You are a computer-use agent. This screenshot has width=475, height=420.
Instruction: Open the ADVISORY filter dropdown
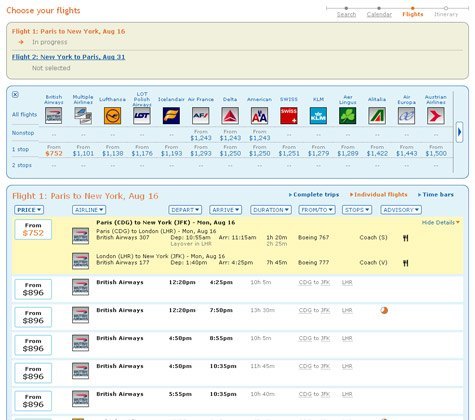pyautogui.click(x=401, y=210)
